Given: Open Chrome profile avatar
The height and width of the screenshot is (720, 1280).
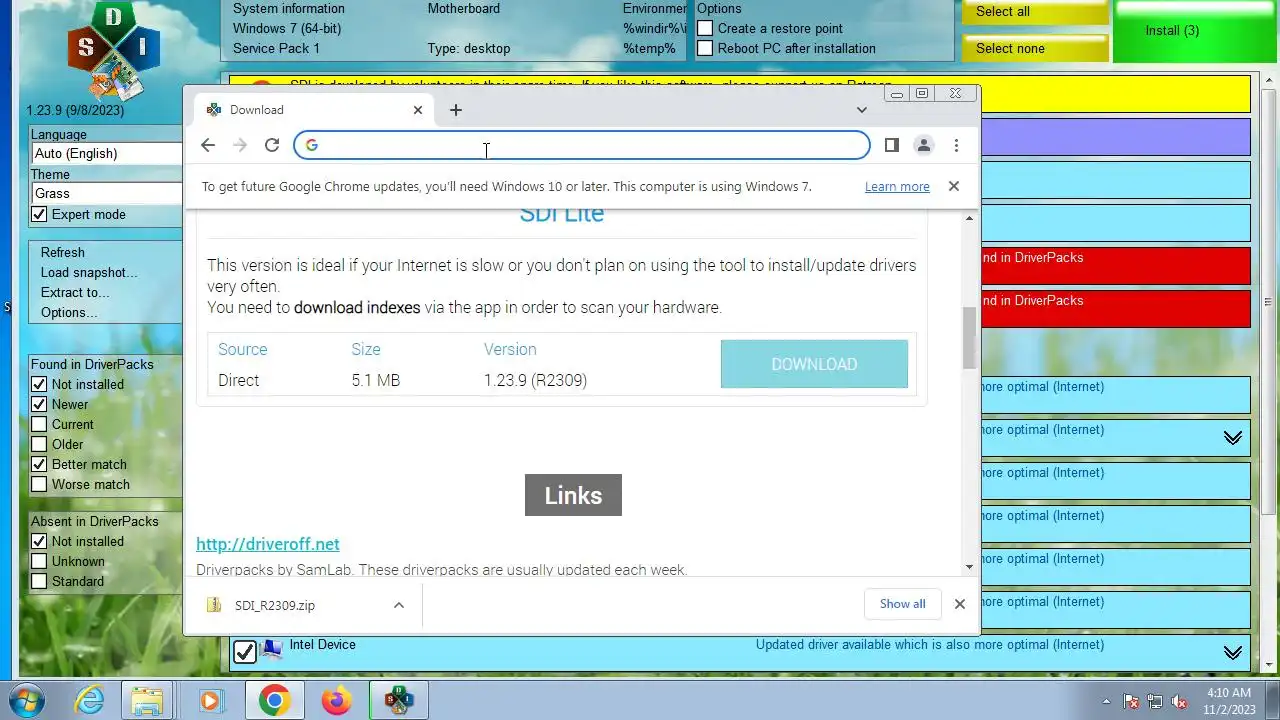Looking at the screenshot, I should coord(923,145).
